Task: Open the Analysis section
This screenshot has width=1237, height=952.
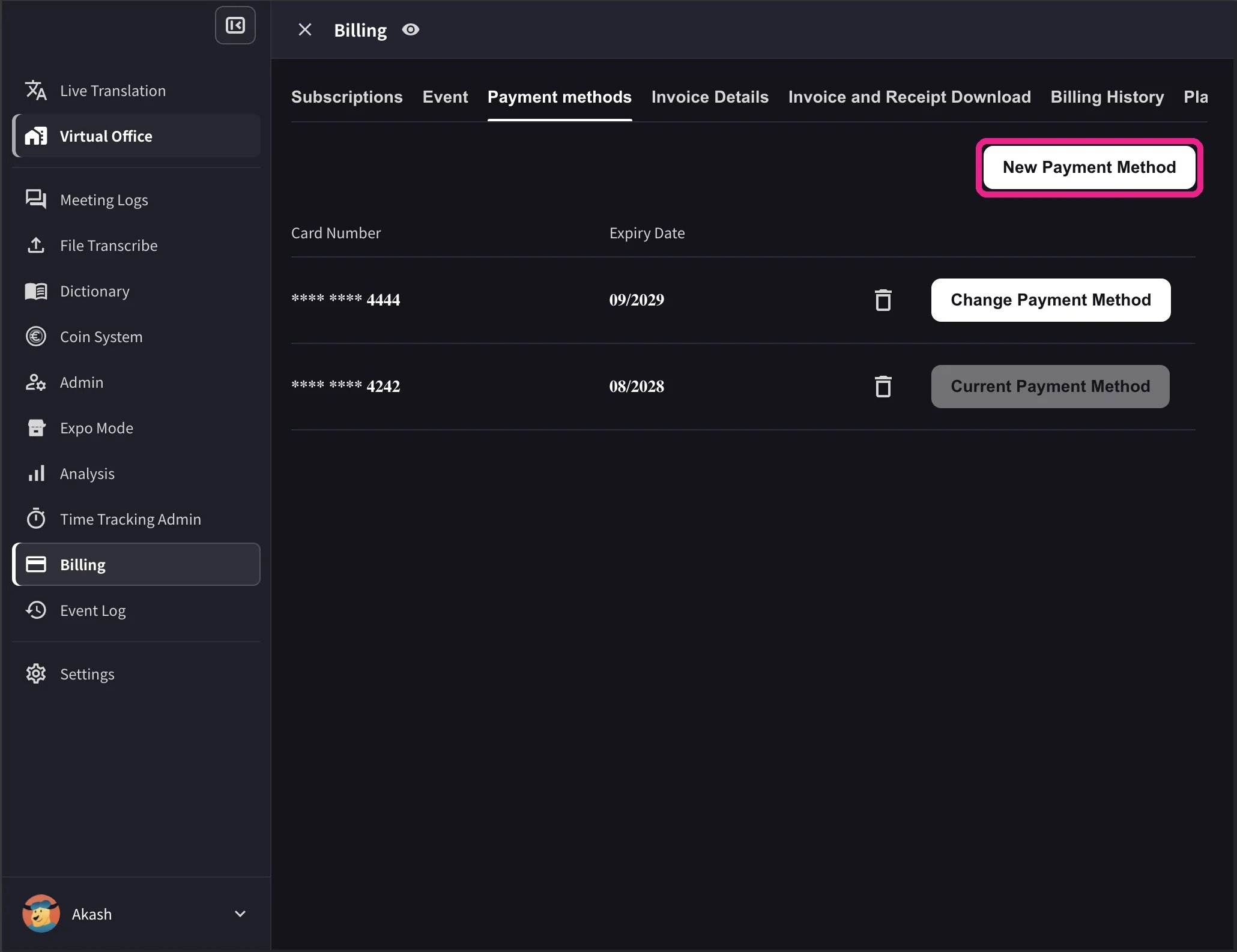Action: 136,474
